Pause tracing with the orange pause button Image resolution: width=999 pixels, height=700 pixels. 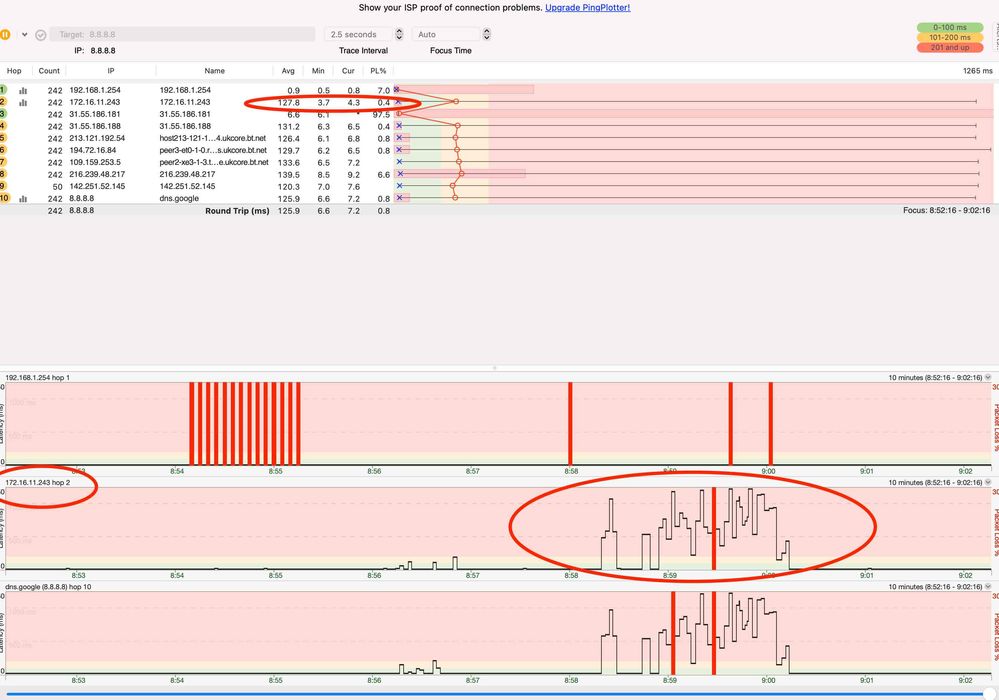point(4,34)
